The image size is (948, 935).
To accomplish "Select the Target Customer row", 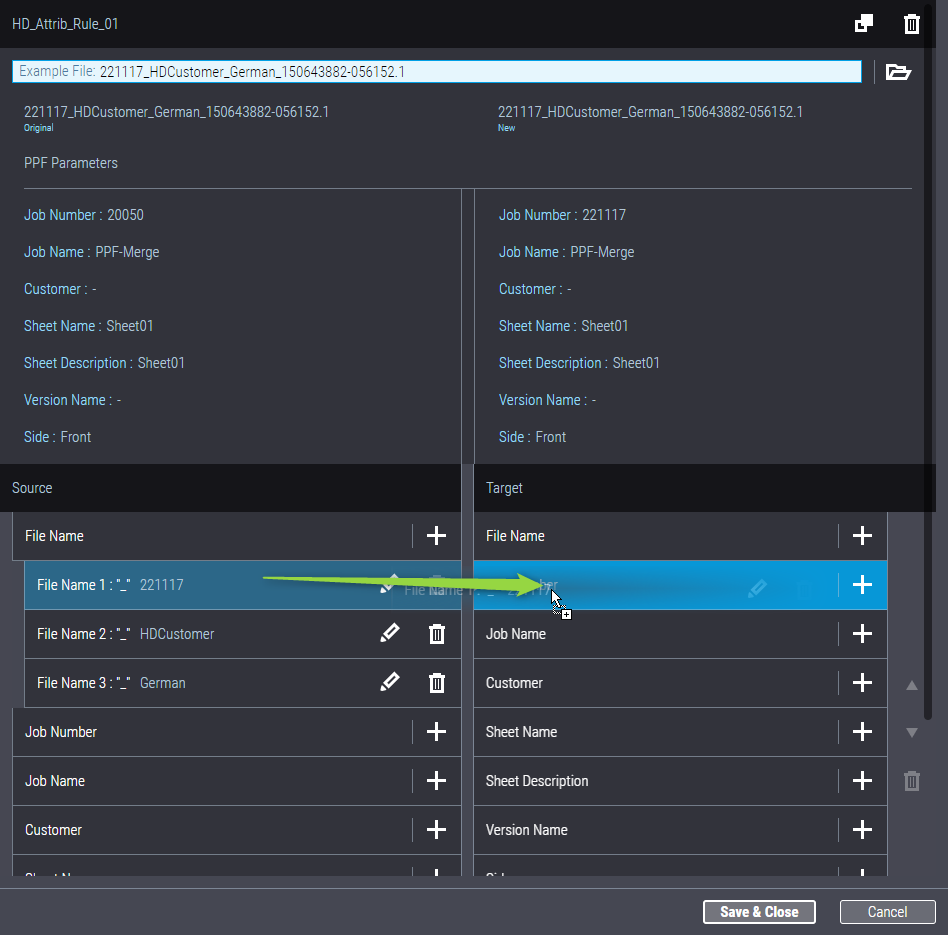I will click(650, 683).
